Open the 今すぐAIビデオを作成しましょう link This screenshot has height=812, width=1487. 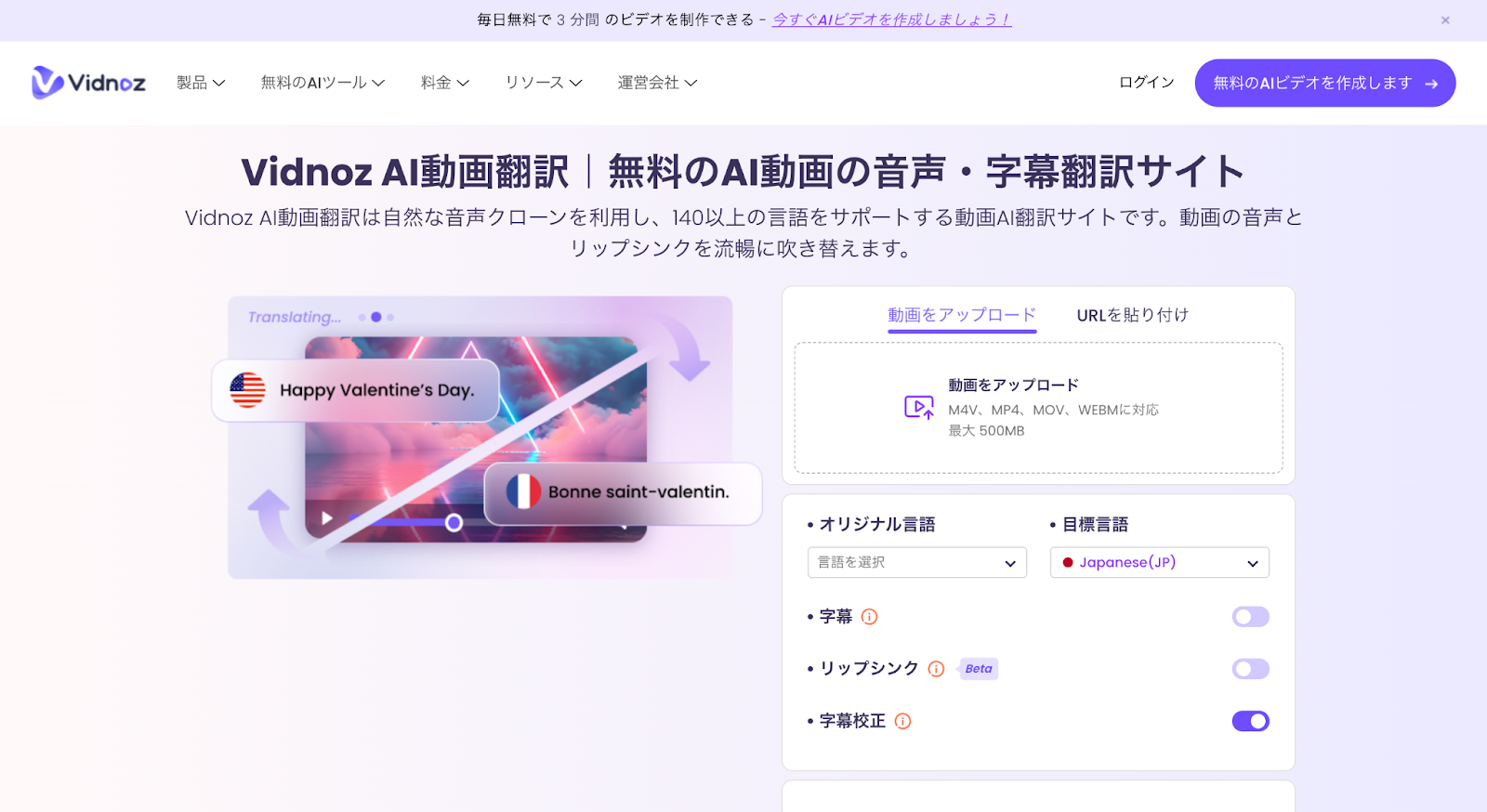(891, 20)
